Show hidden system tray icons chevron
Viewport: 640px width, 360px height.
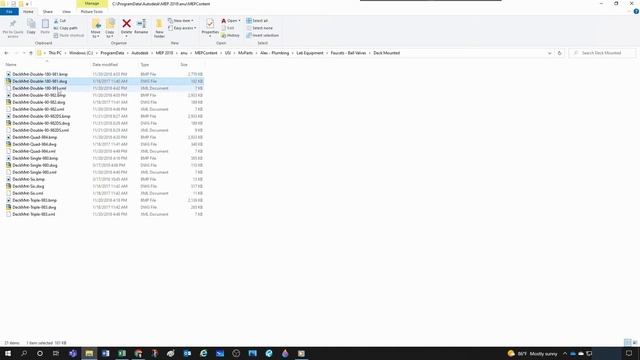click(565, 353)
